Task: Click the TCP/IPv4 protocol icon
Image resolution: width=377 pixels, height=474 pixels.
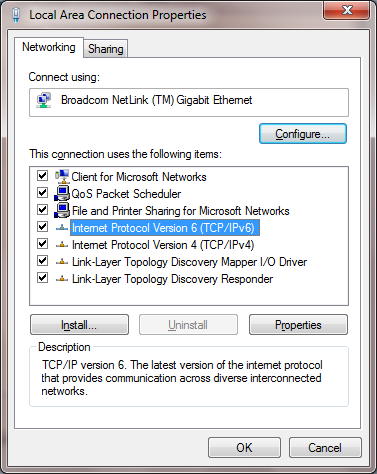Action: (62, 245)
